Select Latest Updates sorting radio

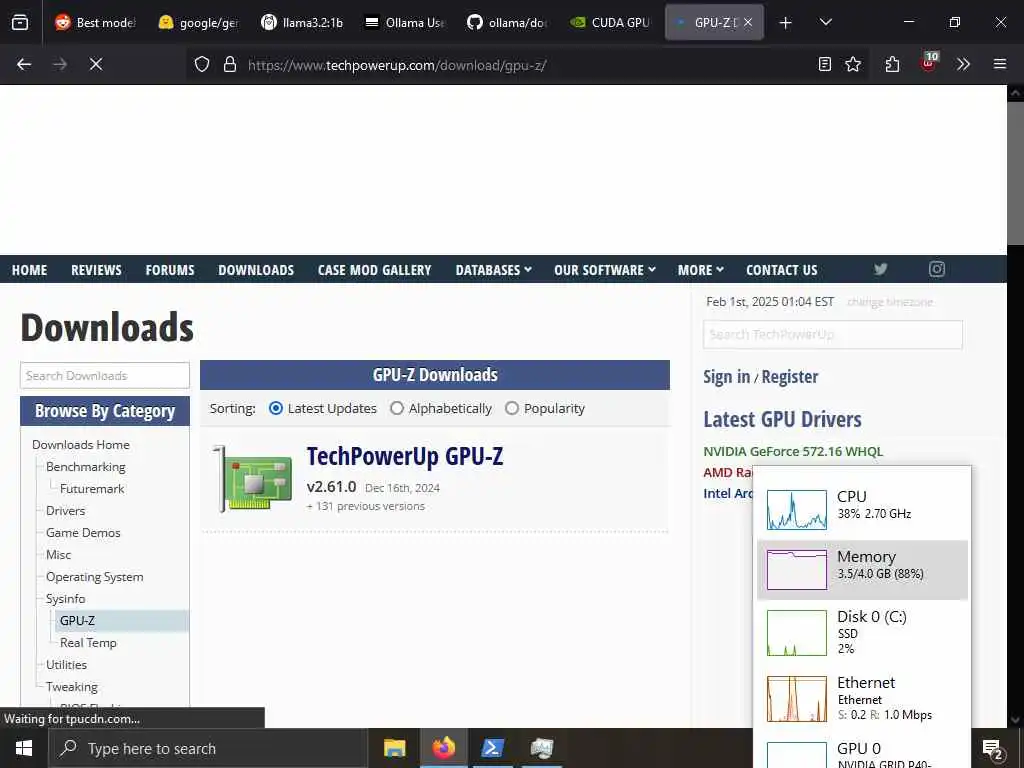[276, 408]
